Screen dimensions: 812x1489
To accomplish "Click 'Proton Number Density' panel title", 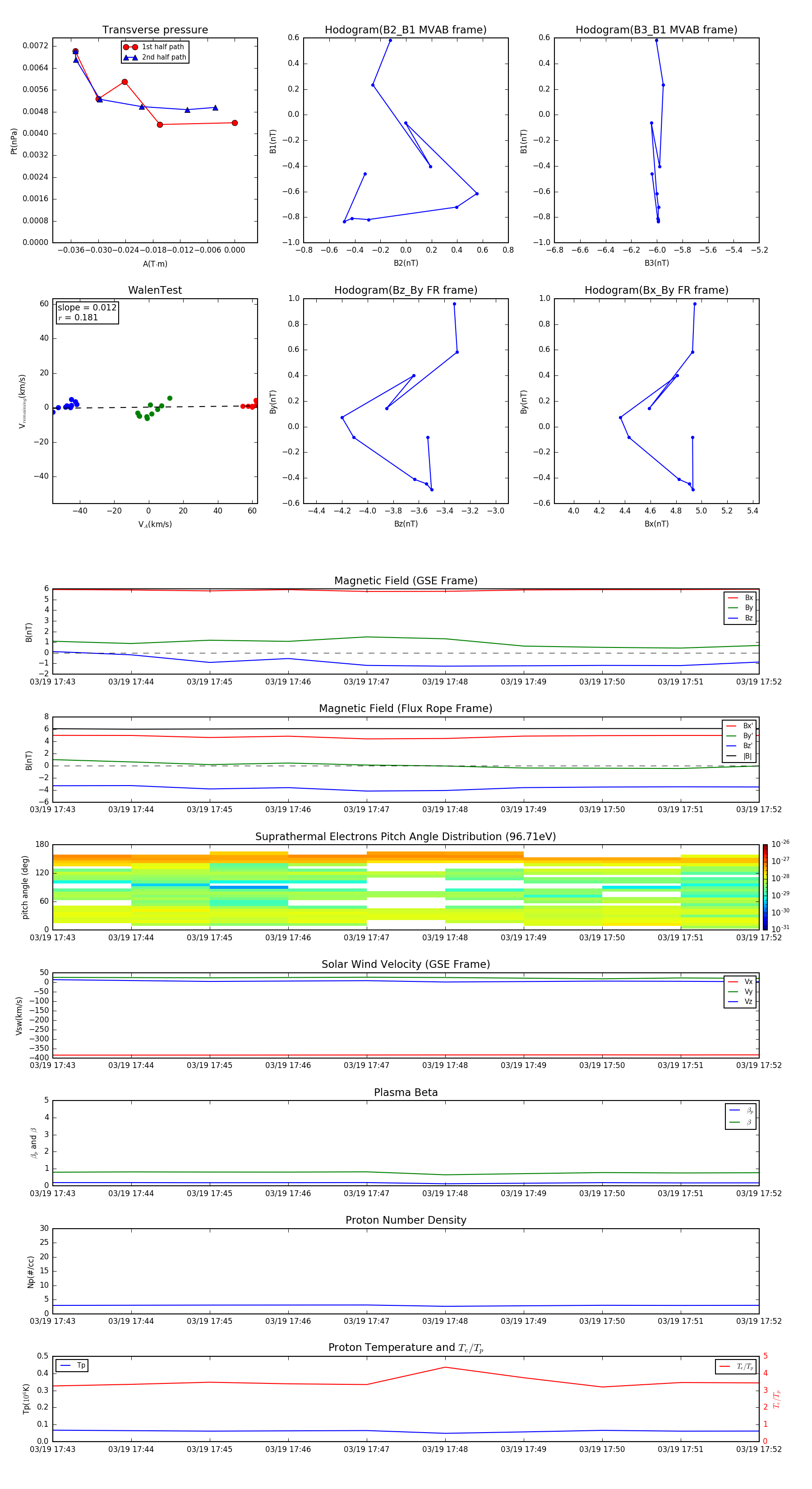I will click(x=406, y=1220).
